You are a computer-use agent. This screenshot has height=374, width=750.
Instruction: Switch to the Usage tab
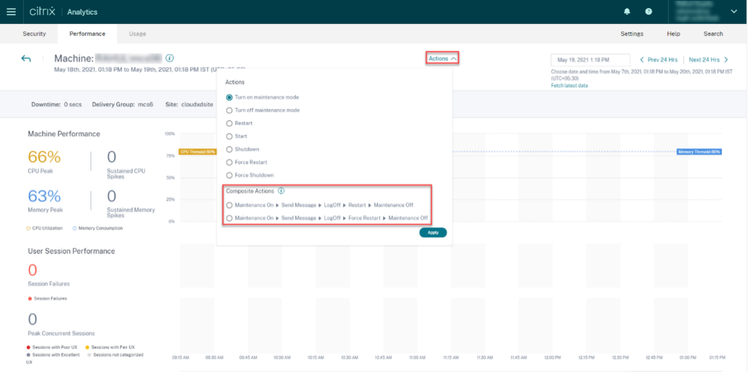pos(137,34)
